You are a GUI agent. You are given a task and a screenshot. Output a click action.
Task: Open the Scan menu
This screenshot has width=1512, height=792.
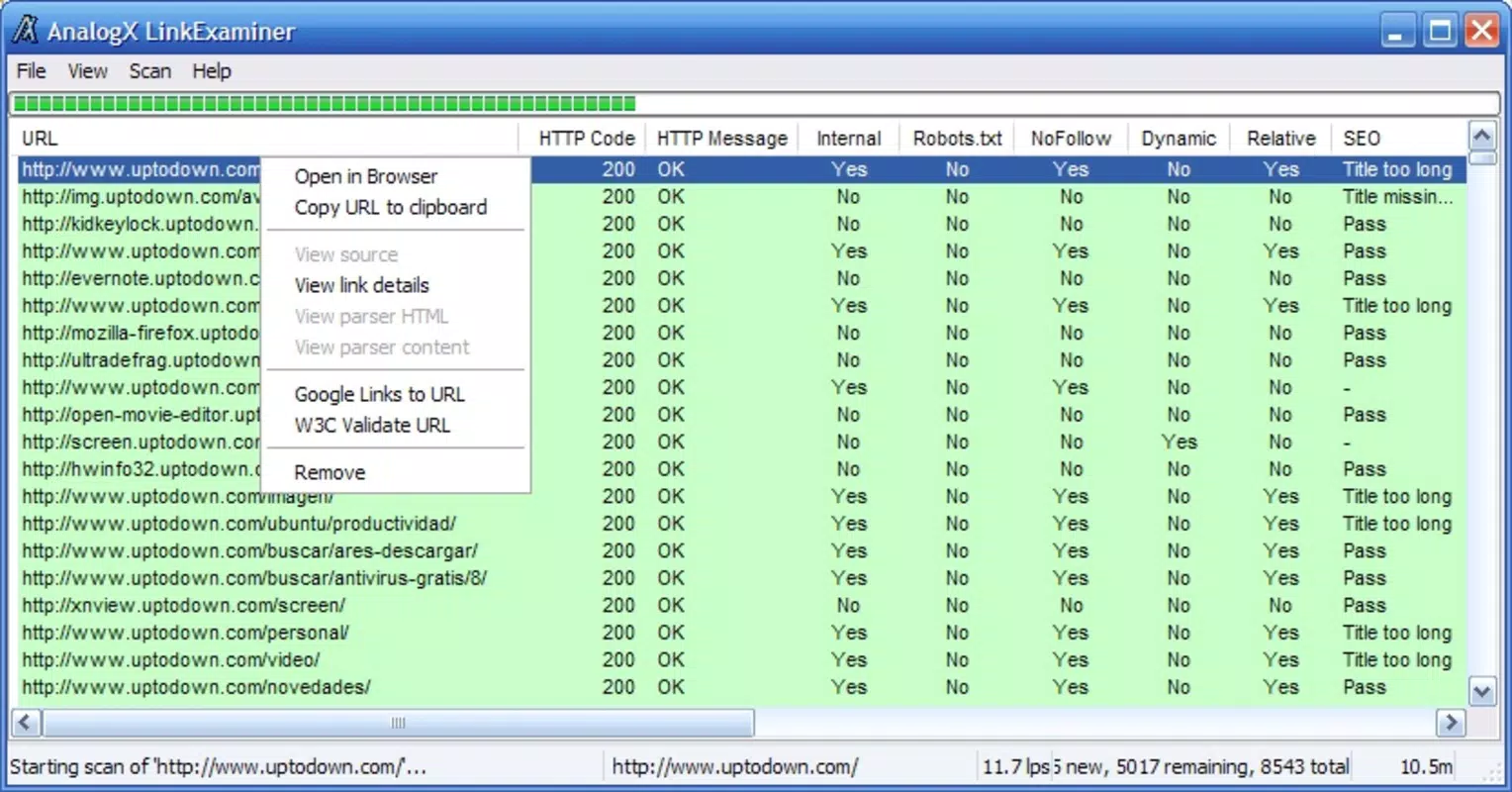(x=150, y=71)
